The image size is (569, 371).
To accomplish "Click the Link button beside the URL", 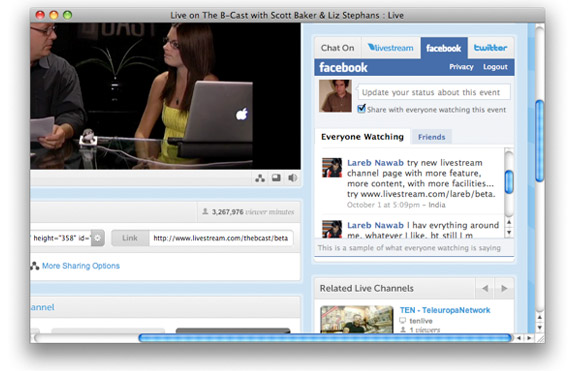I will (x=130, y=238).
